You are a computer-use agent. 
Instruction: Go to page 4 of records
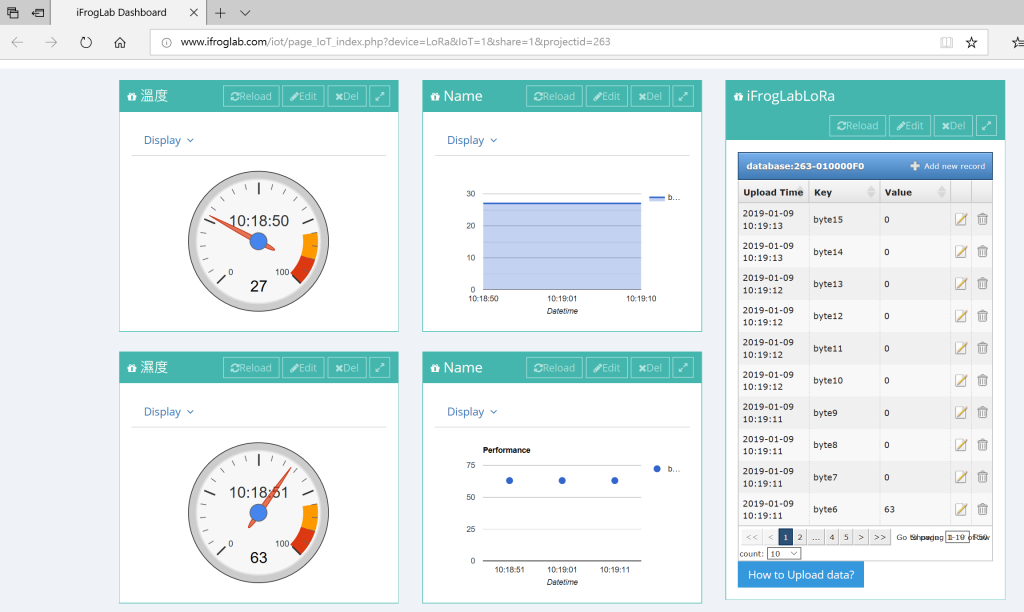tap(832, 537)
